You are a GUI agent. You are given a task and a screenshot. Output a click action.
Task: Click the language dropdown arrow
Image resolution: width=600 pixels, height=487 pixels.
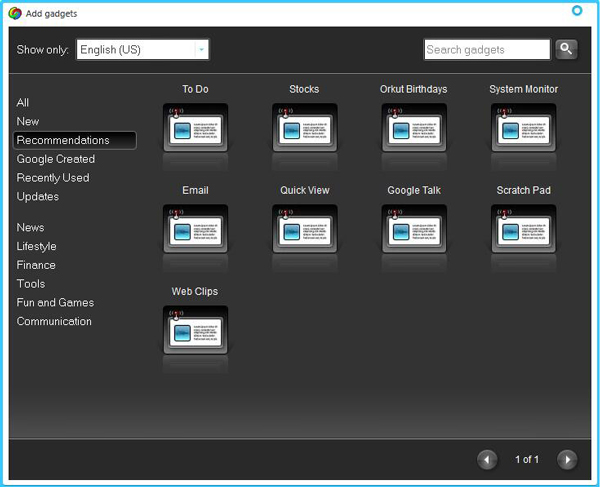(x=201, y=49)
